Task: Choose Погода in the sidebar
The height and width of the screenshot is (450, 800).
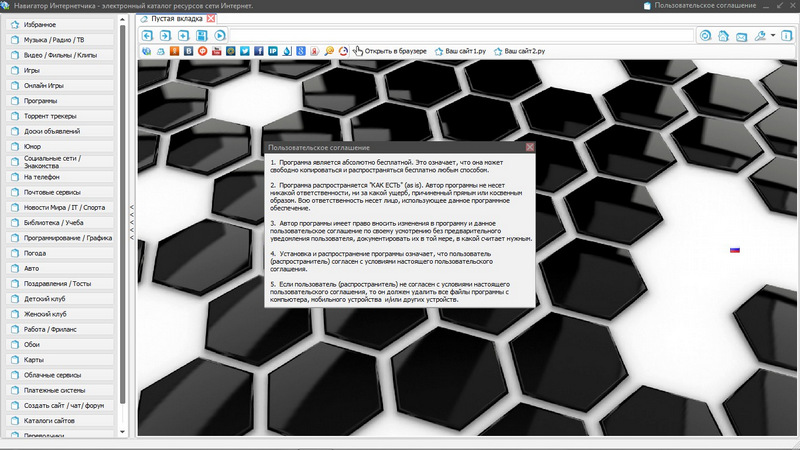Action: (x=60, y=253)
